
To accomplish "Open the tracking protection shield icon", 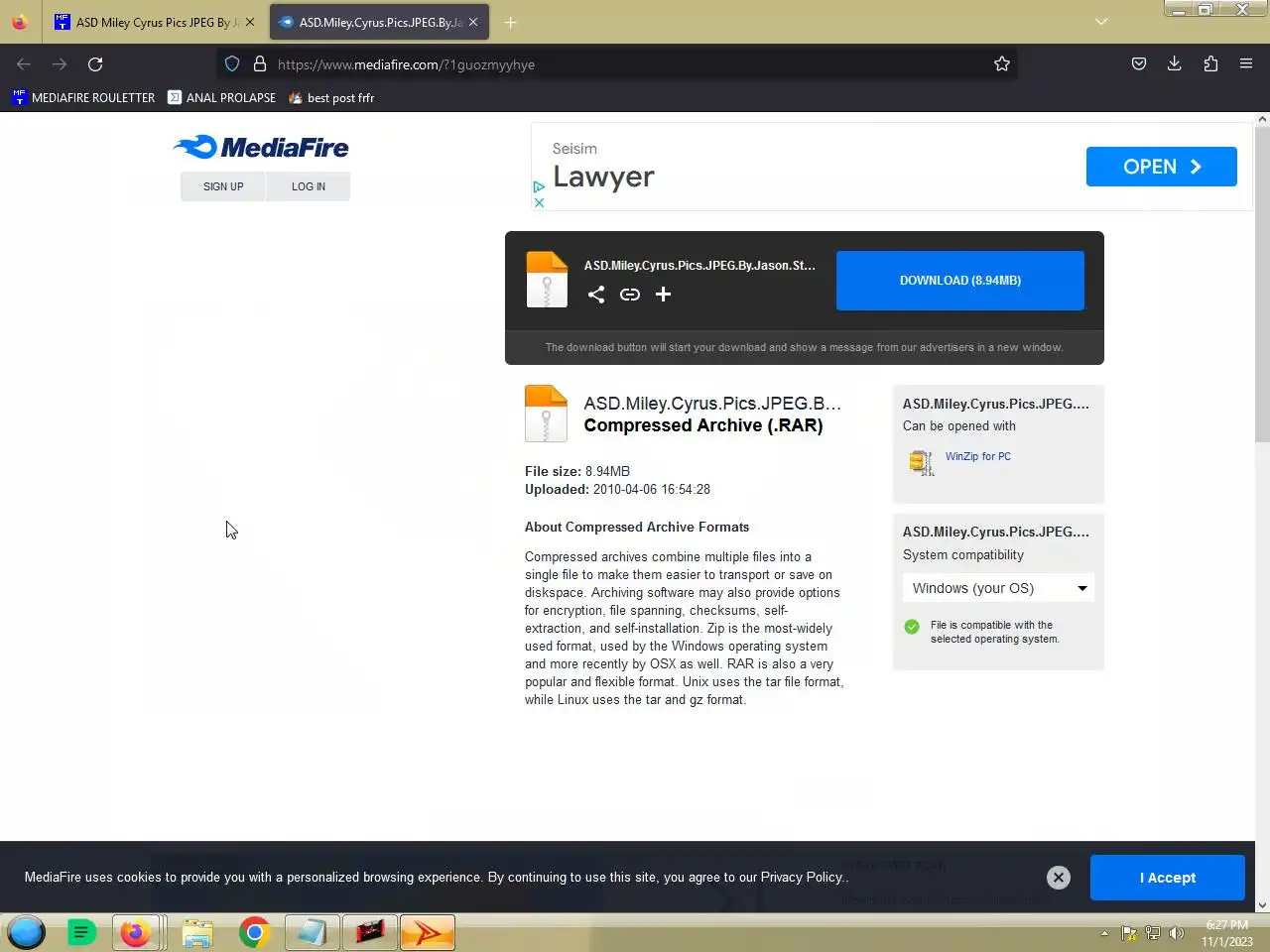I will click(x=232, y=64).
